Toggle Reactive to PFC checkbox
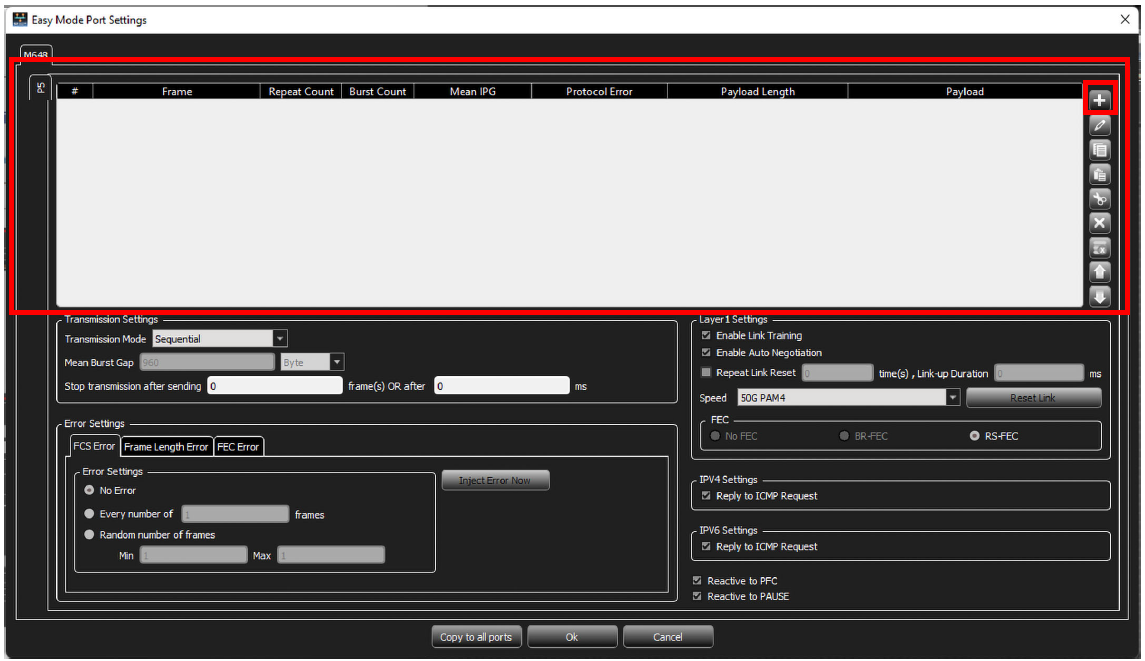The height and width of the screenshot is (661, 1145). [x=697, y=581]
